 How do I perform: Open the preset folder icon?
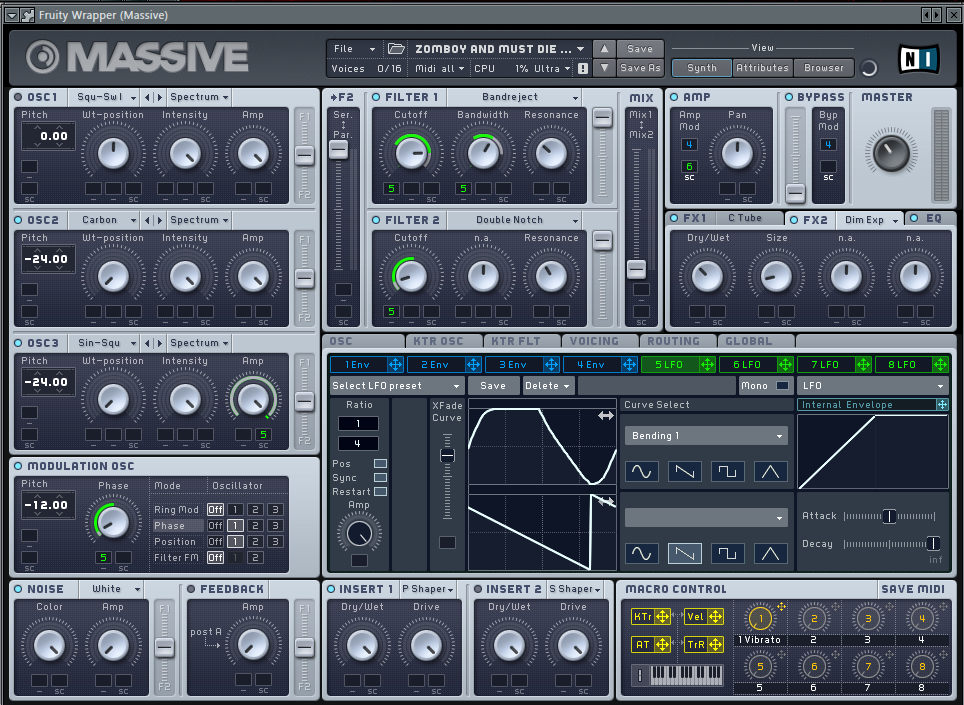pos(397,49)
